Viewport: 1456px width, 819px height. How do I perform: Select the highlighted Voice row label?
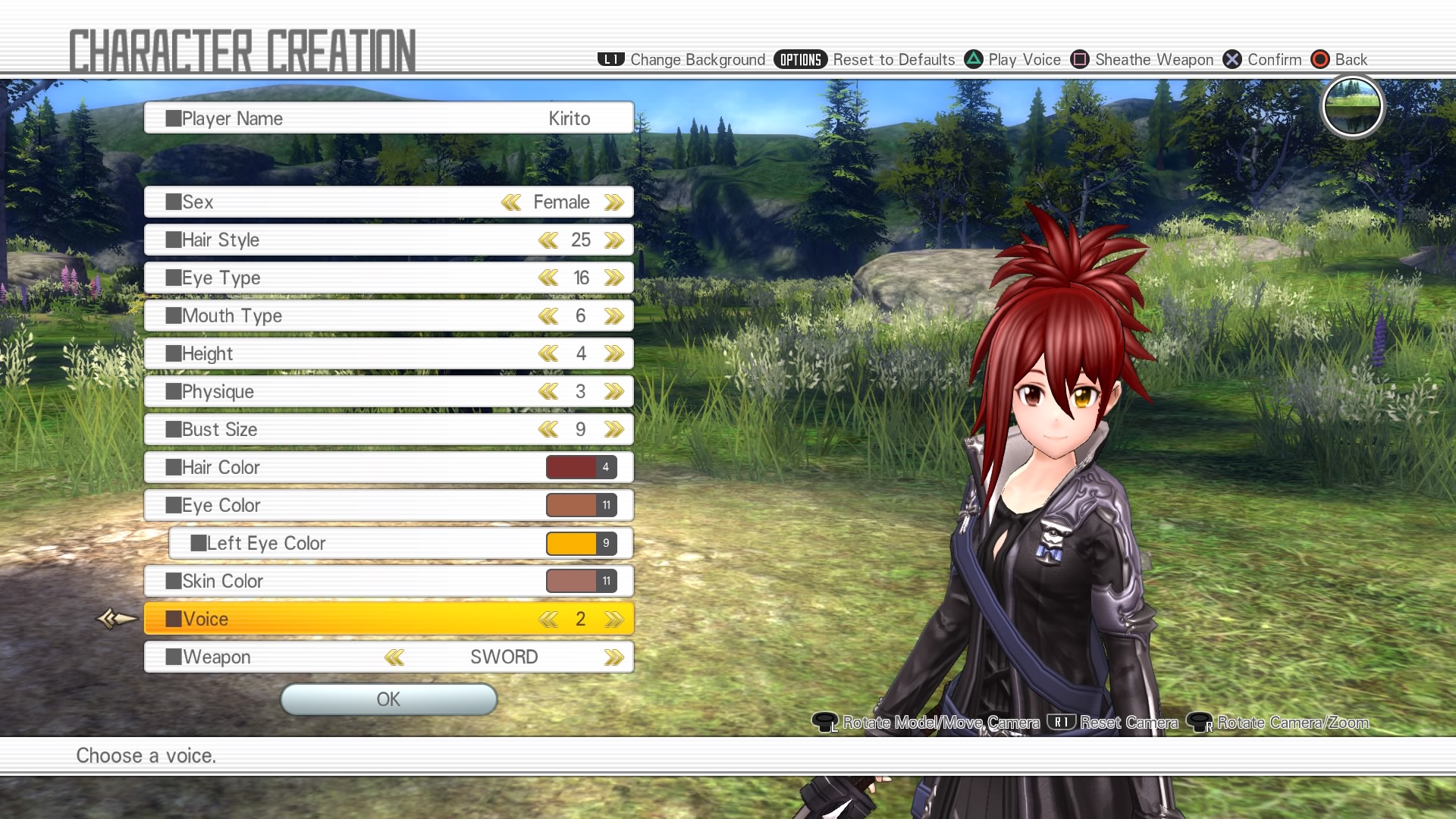(x=206, y=620)
